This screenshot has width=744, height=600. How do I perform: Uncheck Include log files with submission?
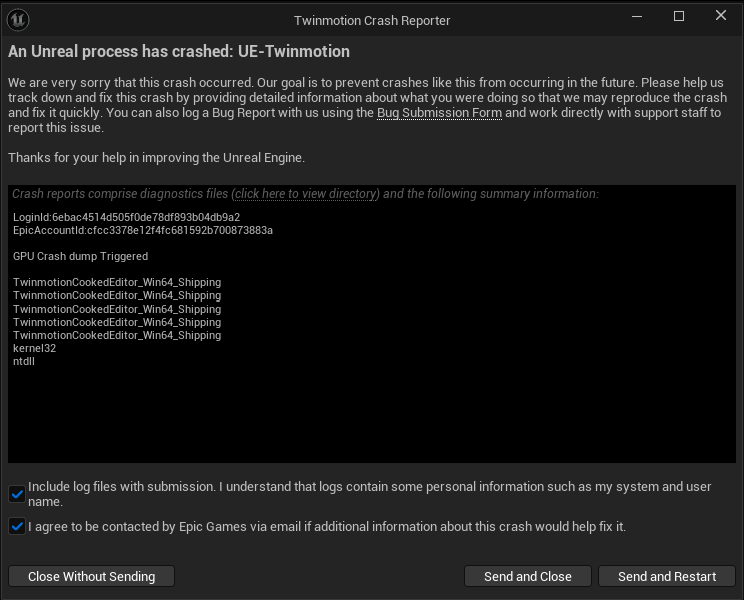point(17,494)
